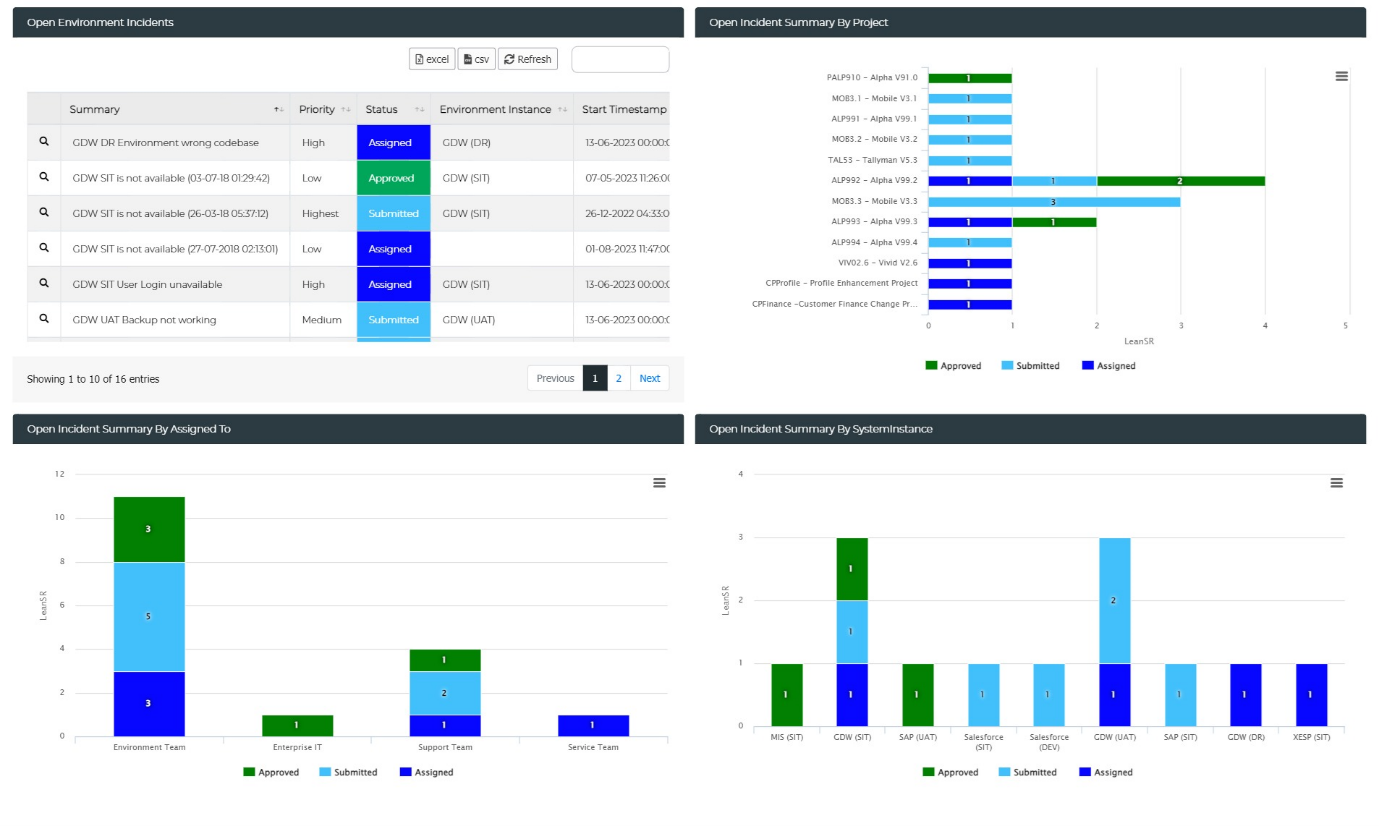The image size is (1379, 826).
Task: Click MIS (SIT) green bar
Action: (786, 694)
